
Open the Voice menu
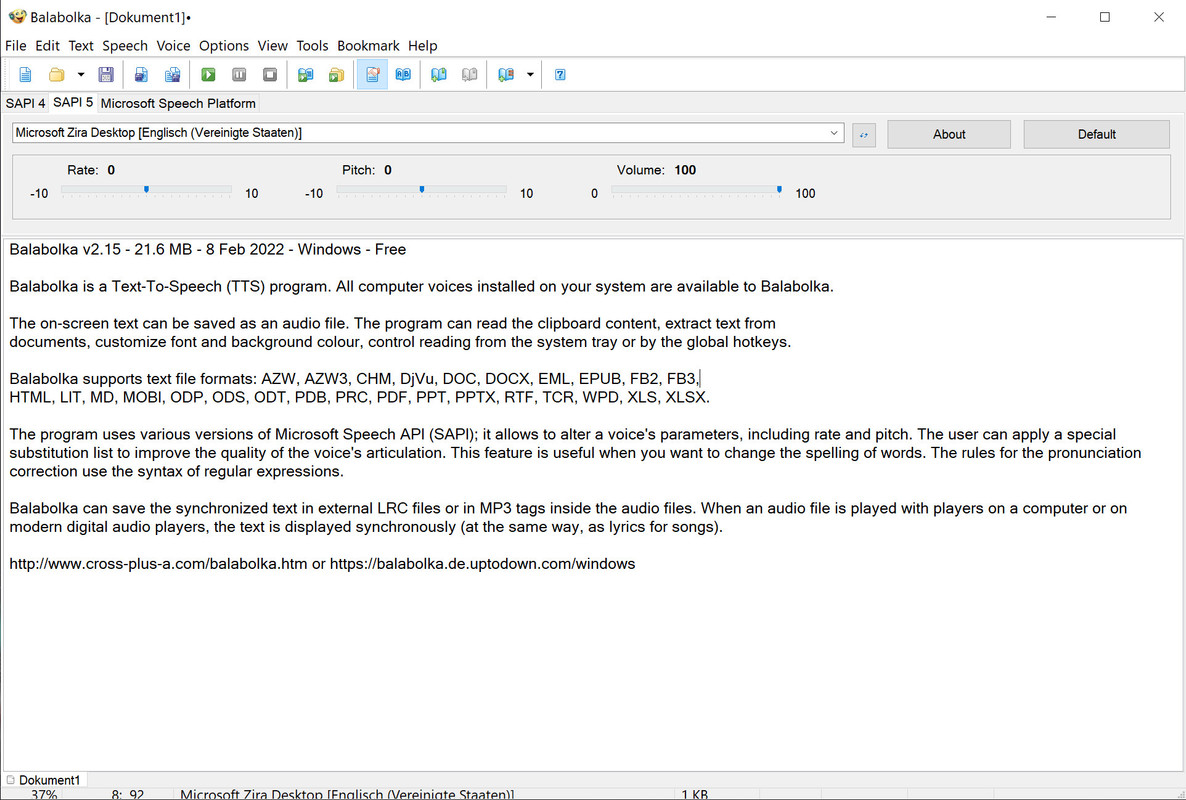pos(173,45)
